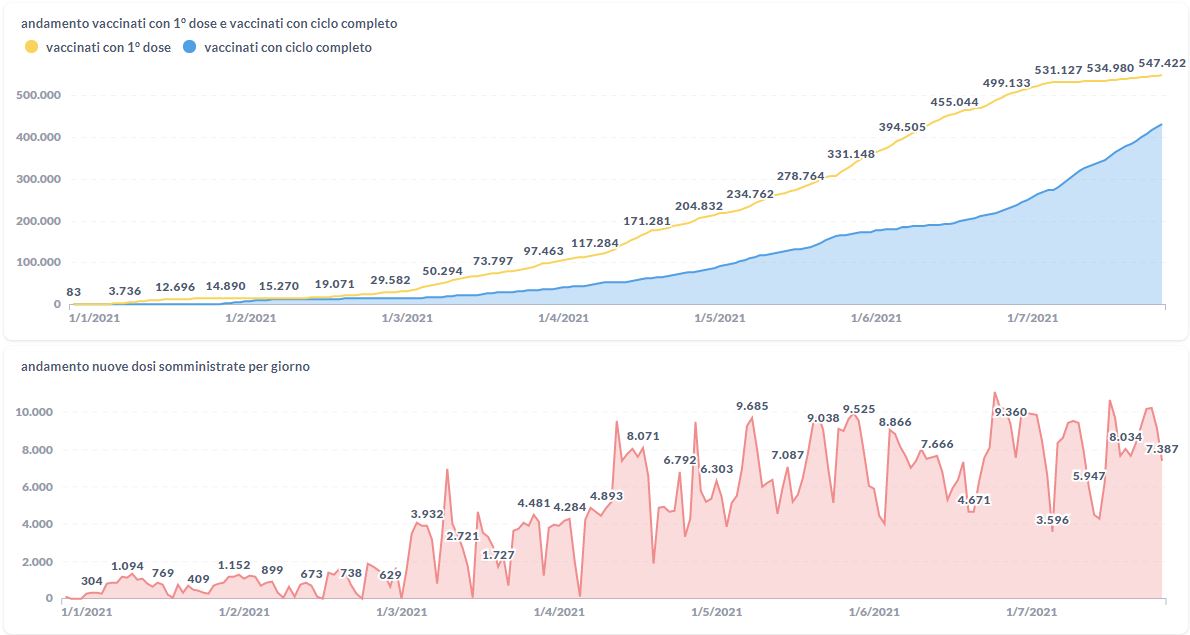
Task: Click the 9.685 peak label in daily doses chart
Action: click(x=752, y=406)
